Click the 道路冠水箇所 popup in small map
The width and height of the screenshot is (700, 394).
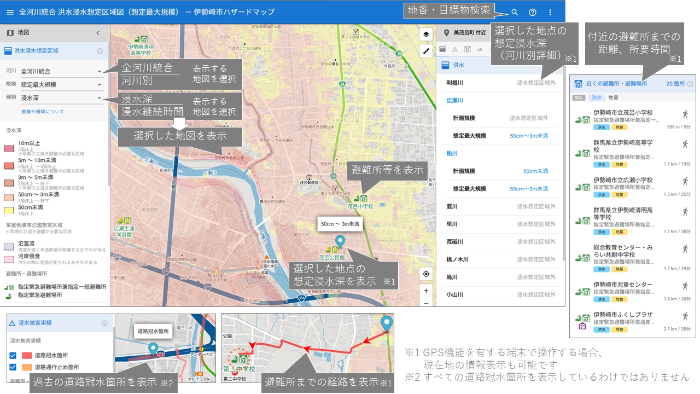(x=153, y=332)
